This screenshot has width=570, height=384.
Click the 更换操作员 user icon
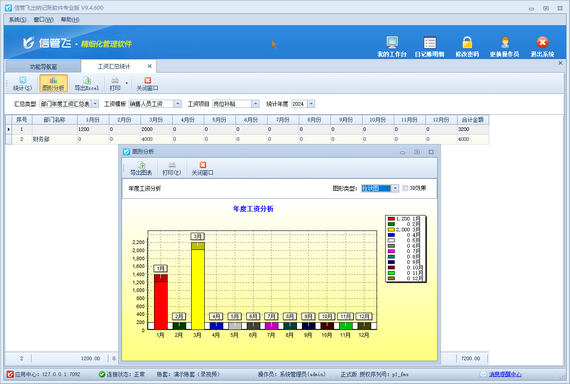tap(505, 43)
